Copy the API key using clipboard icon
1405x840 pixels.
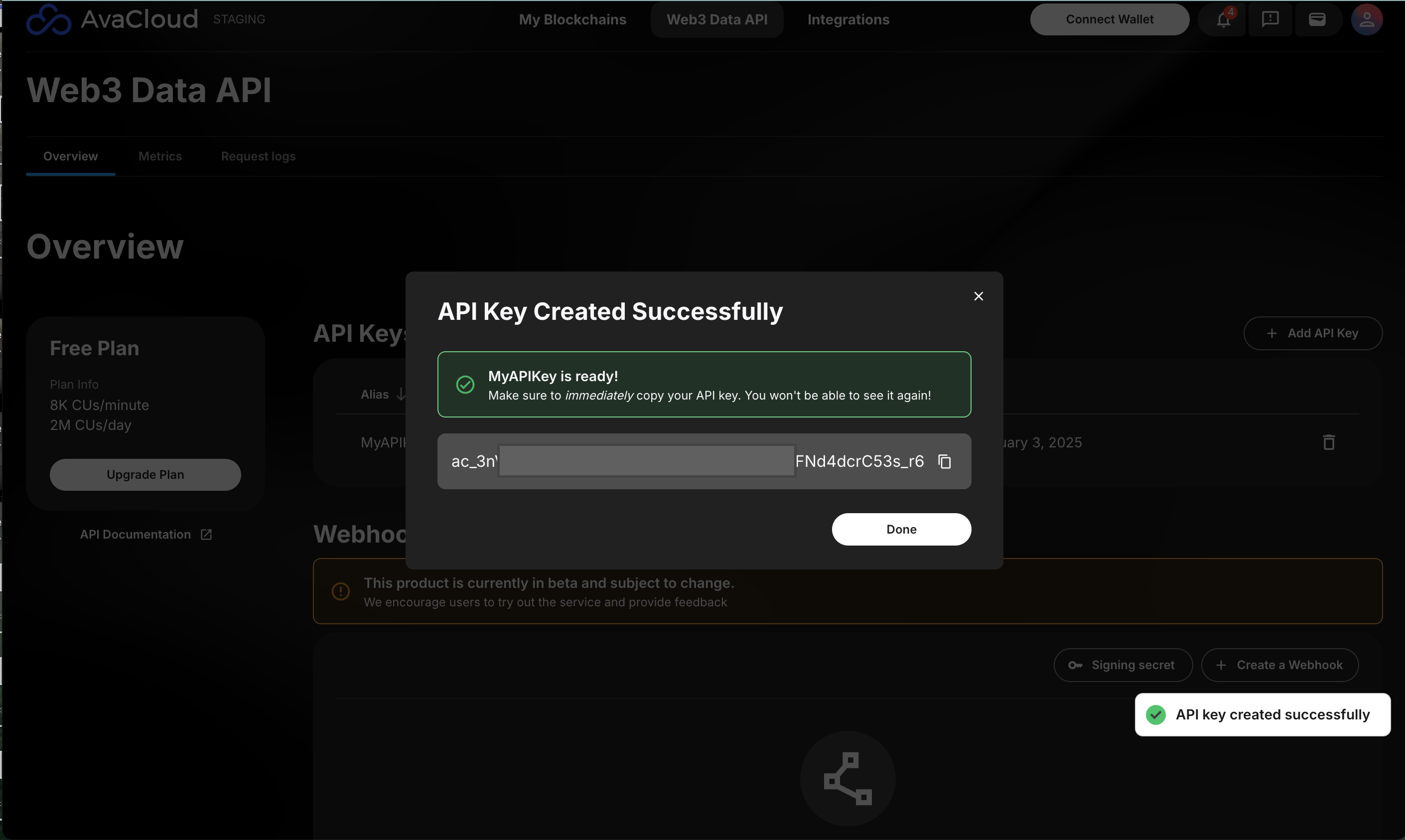click(944, 461)
